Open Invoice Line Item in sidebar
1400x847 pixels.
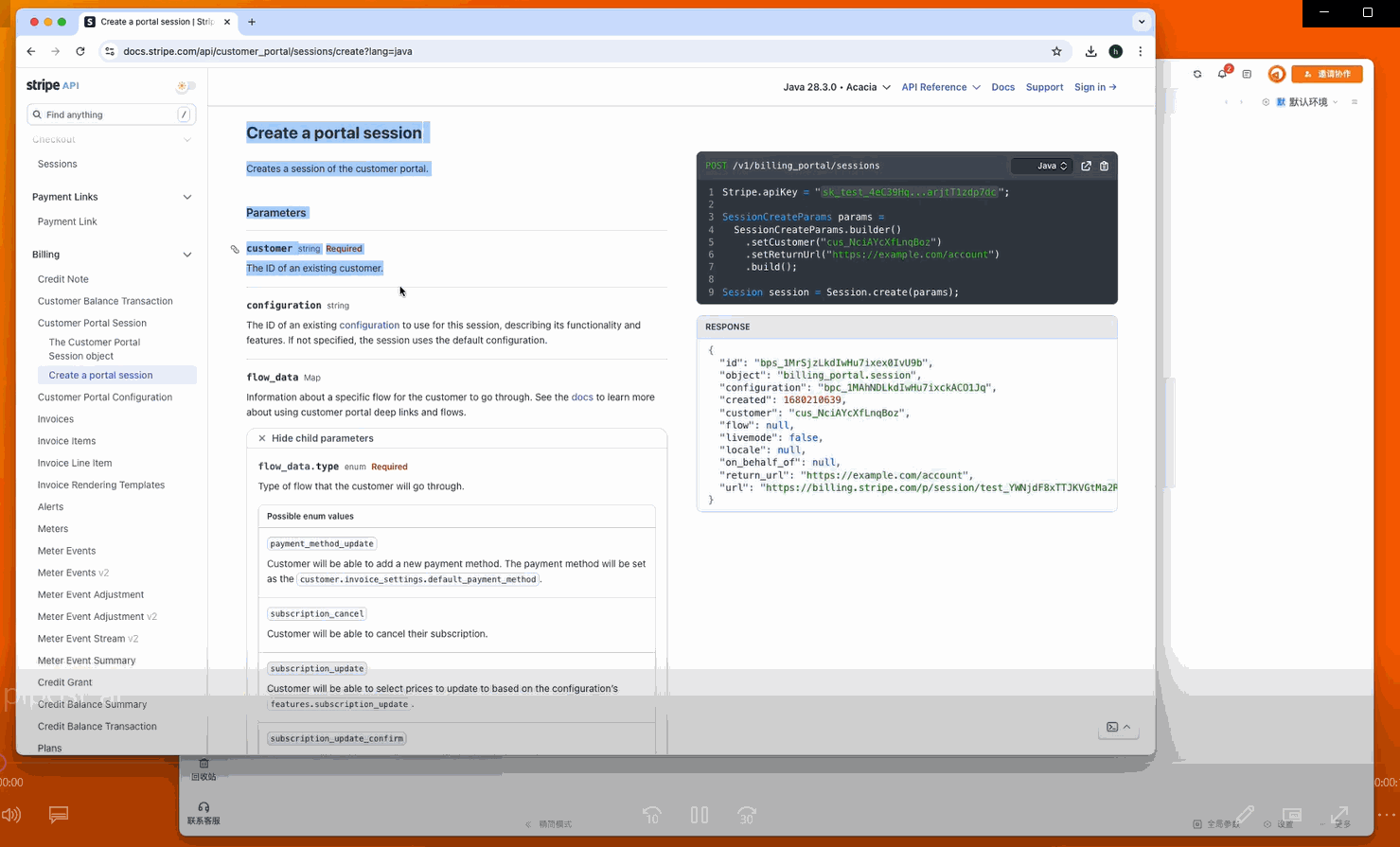(x=75, y=463)
